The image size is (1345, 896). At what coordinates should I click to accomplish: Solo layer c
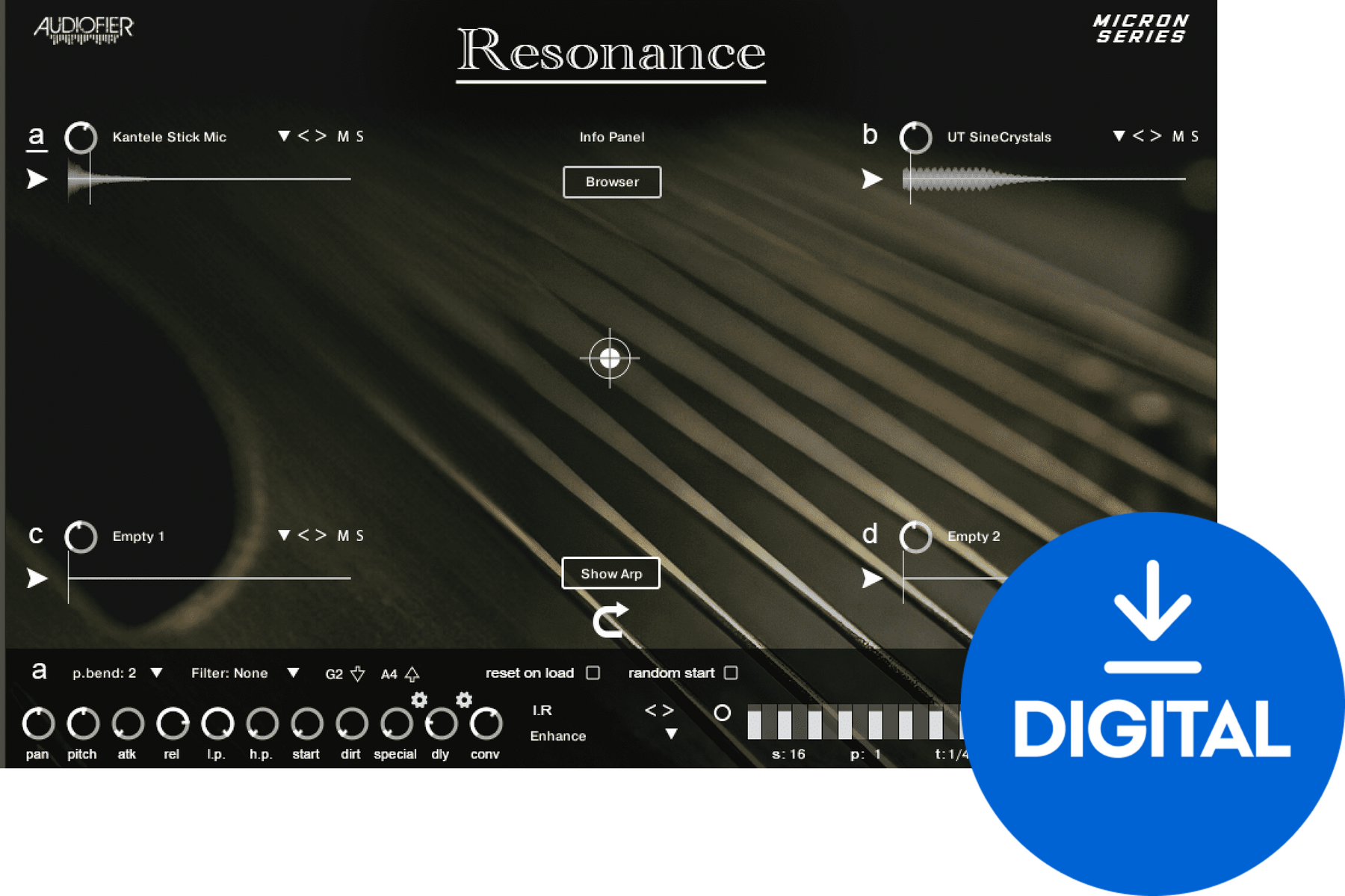pyautogui.click(x=360, y=536)
